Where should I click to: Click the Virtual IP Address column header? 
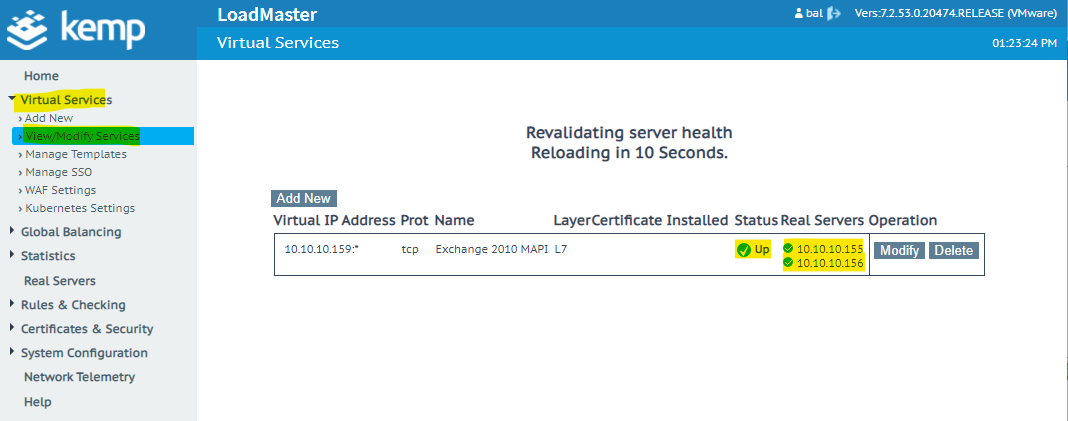click(x=334, y=221)
